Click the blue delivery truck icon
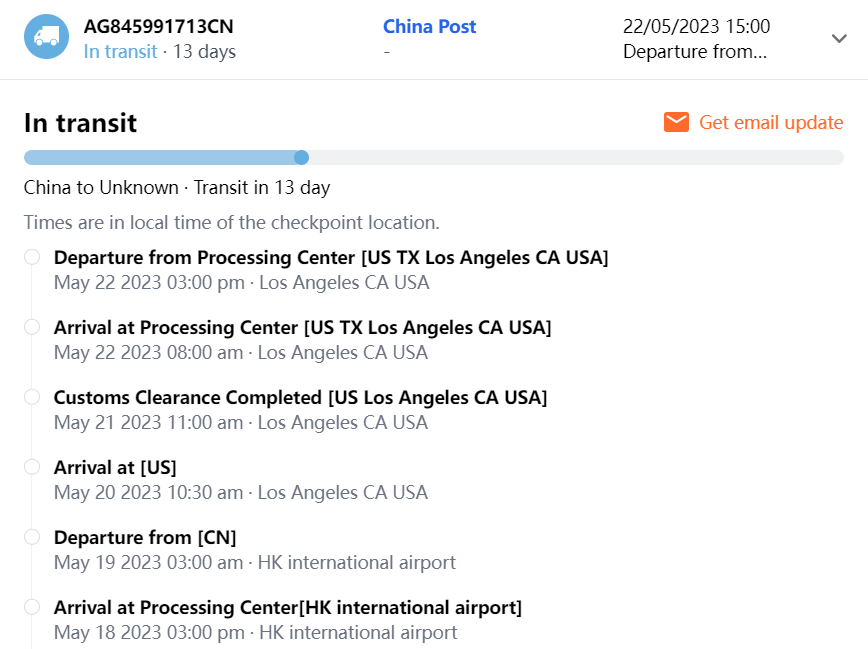This screenshot has height=649, width=868. pos(46,37)
